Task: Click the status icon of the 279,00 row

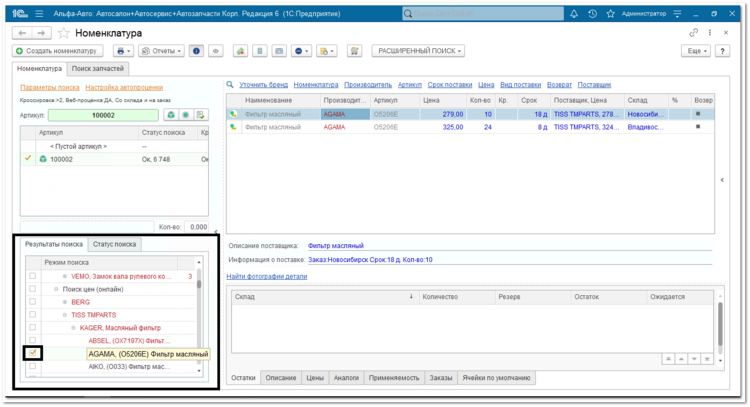Action: [x=233, y=114]
